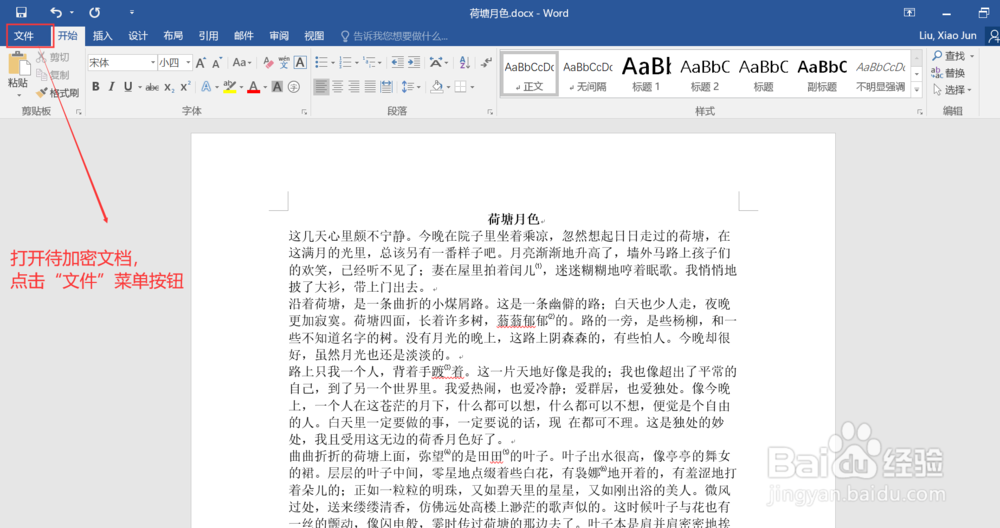Open the 布局 ribbon tab
The height and width of the screenshot is (528, 1000).
pos(172,36)
